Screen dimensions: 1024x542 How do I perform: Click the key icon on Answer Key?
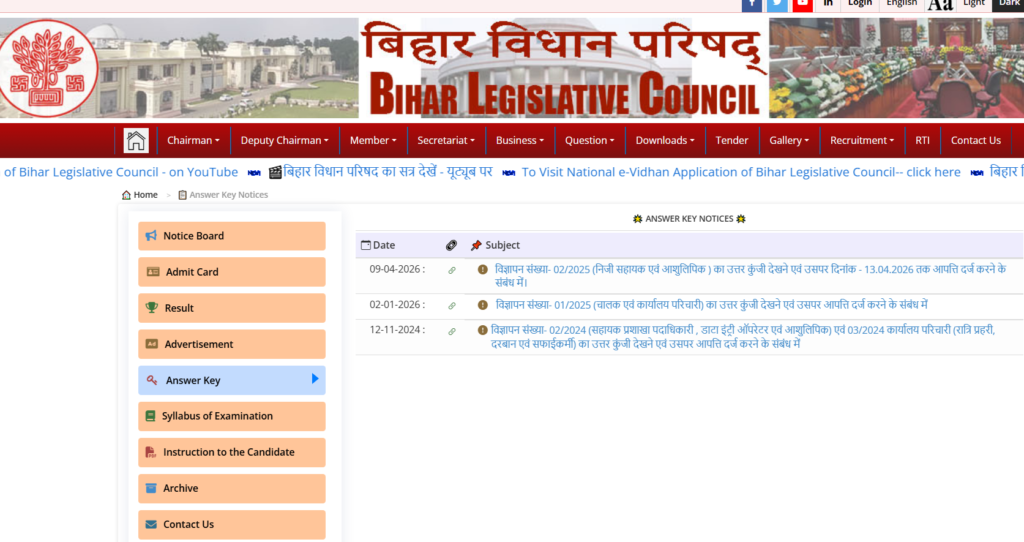tap(152, 380)
